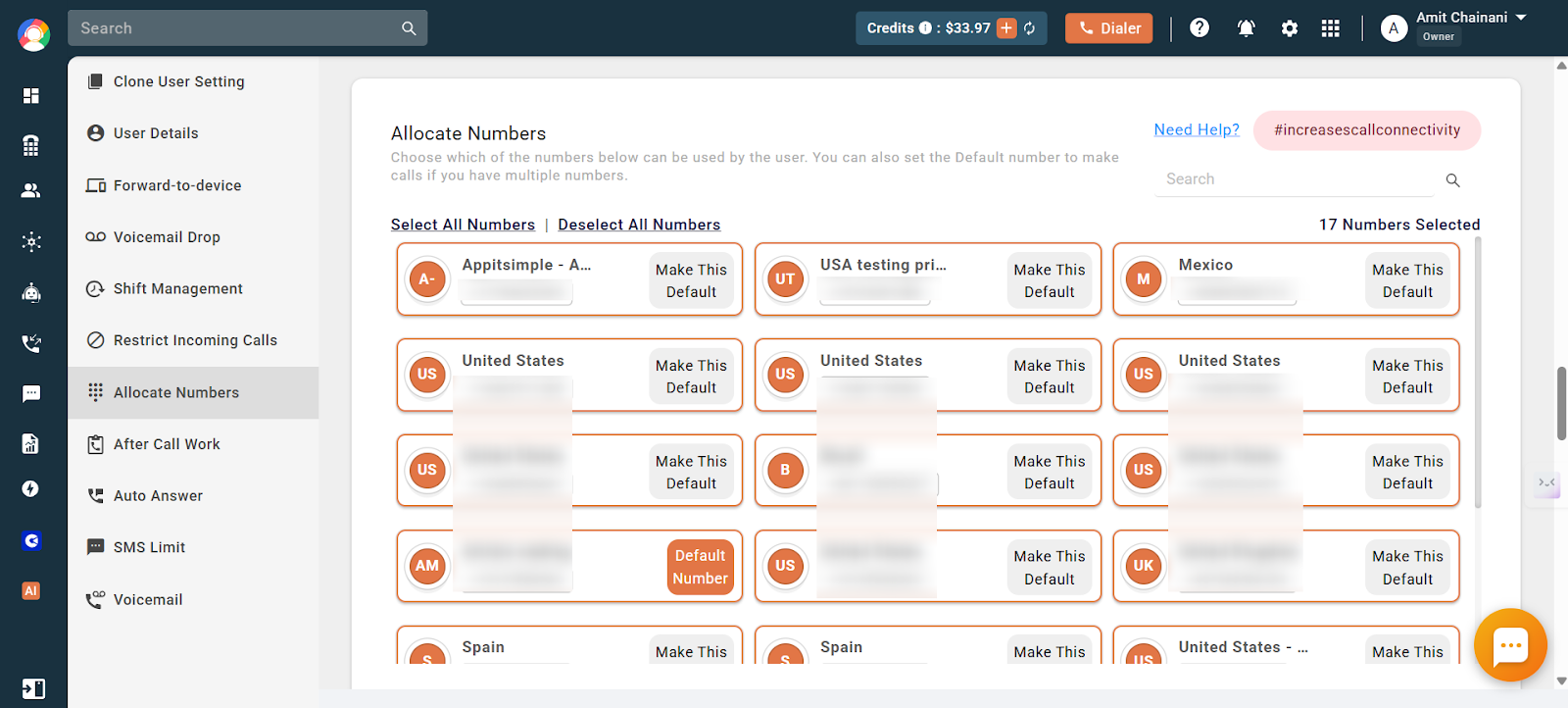Open the help question mark icon
1568x708 pixels.
1200,28
